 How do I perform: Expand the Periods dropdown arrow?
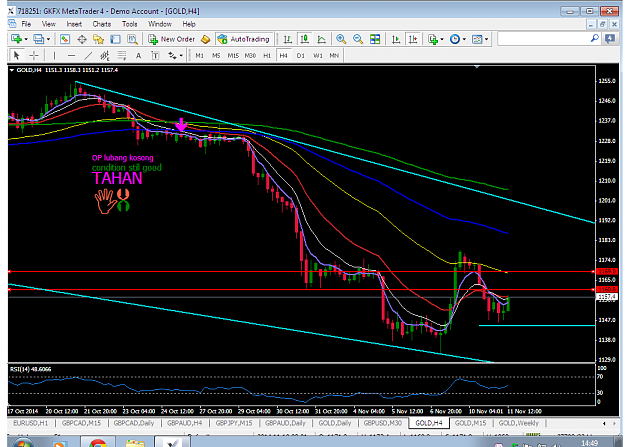pos(464,39)
